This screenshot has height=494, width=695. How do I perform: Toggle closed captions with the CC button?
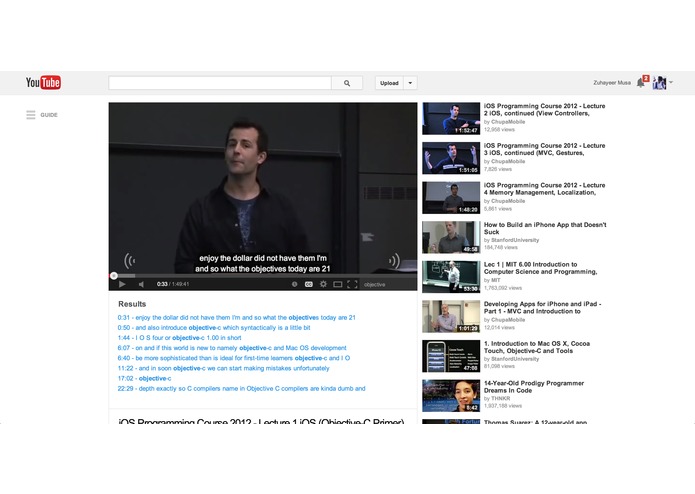point(308,284)
